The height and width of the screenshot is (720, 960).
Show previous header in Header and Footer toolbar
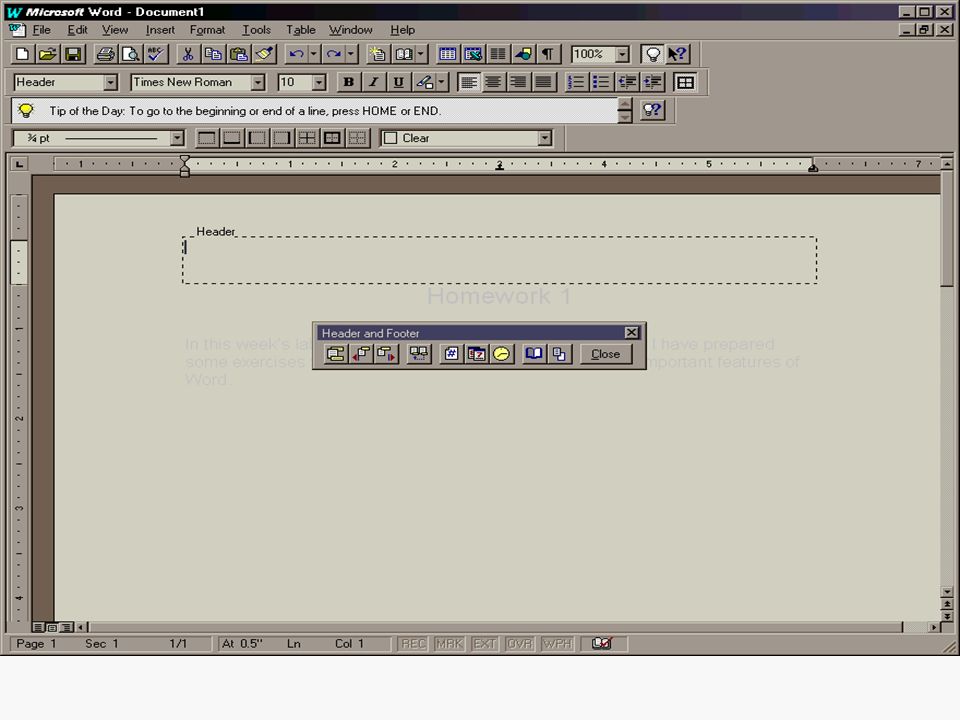point(361,354)
